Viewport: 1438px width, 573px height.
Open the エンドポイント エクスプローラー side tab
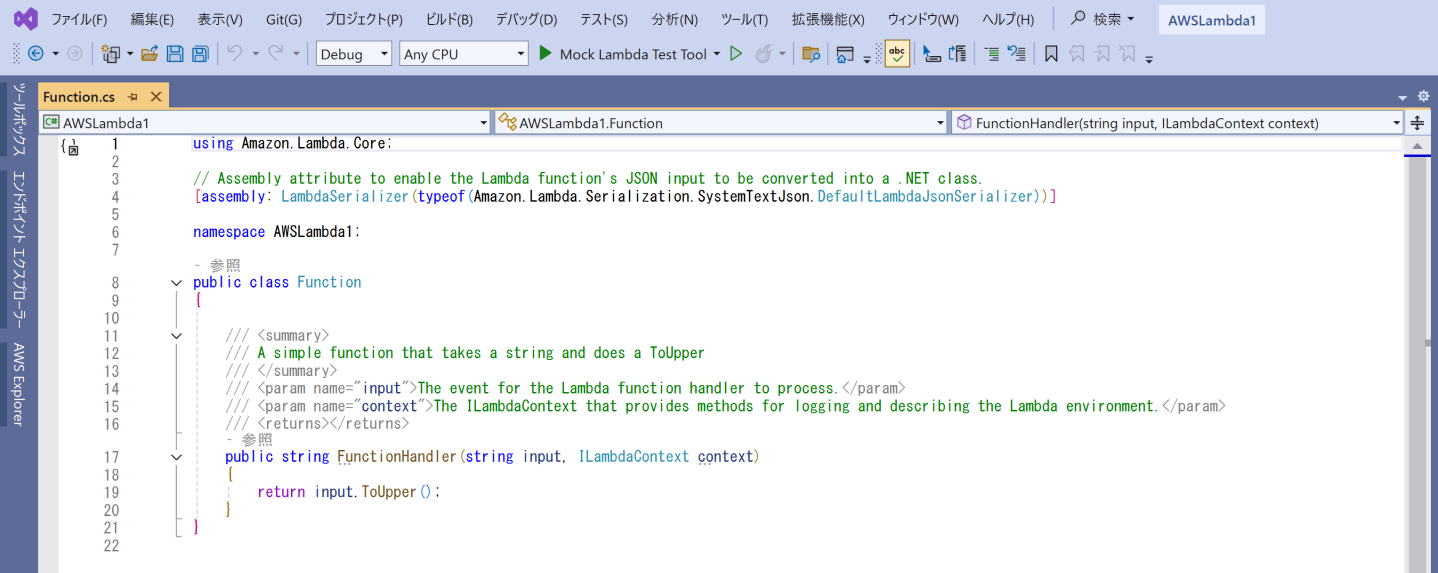[19, 250]
